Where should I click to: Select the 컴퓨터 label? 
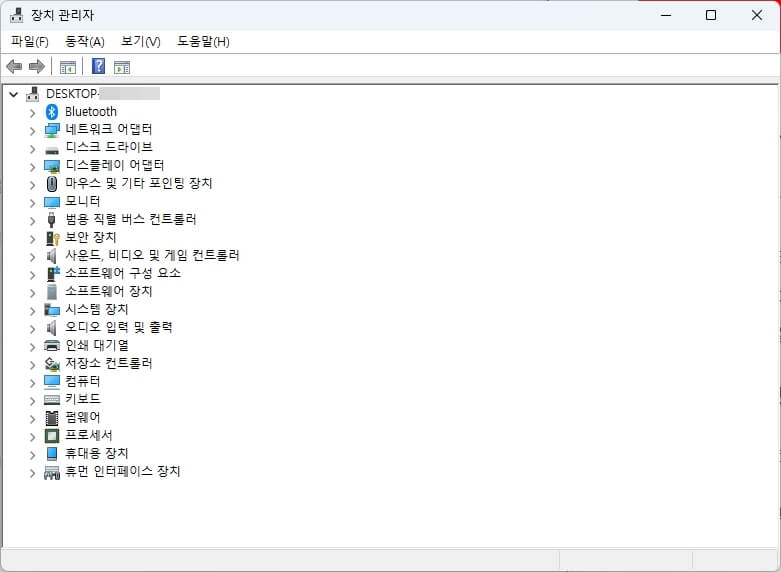coord(83,381)
